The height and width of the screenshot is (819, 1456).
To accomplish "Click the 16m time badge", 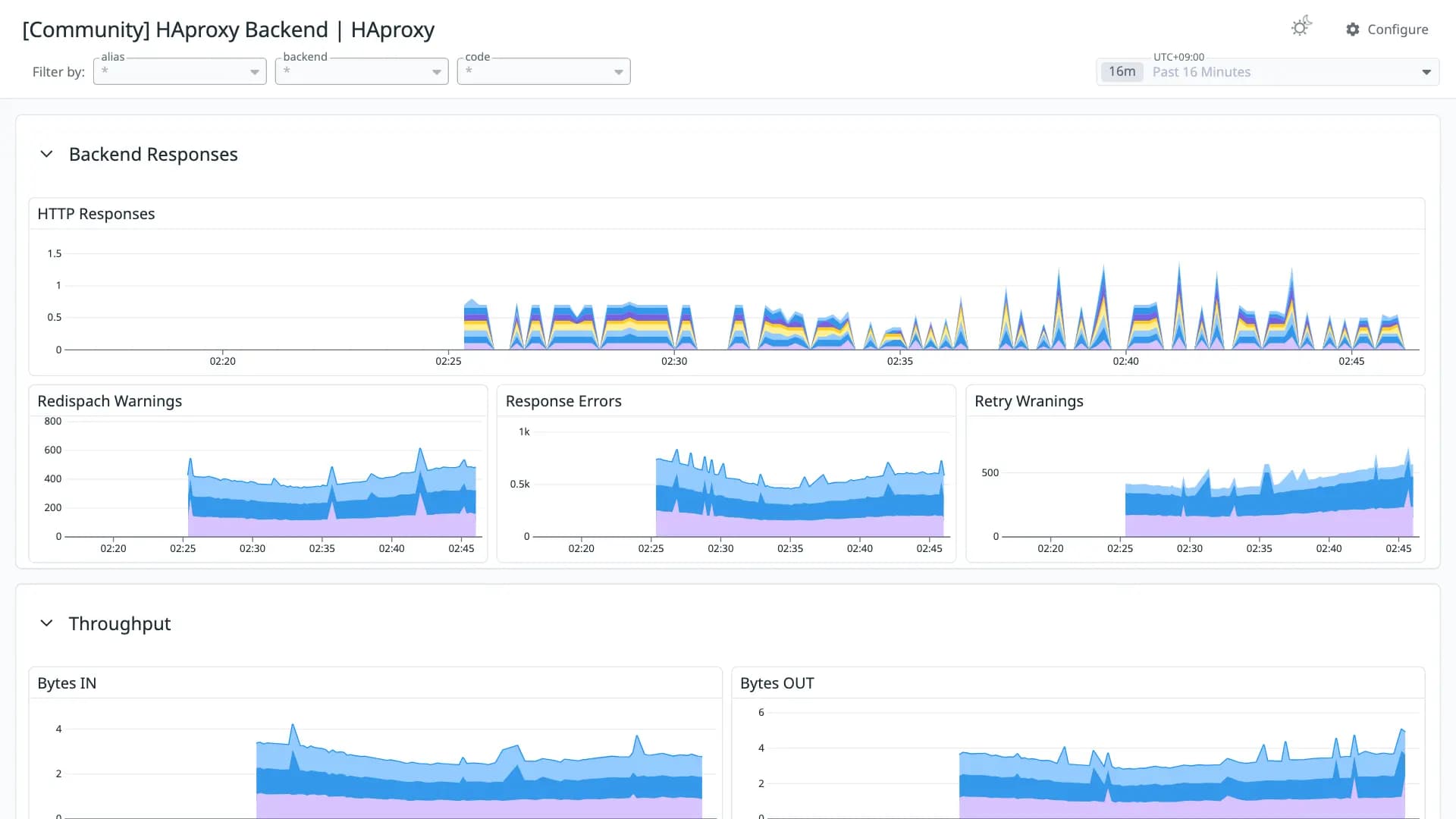I will (x=1122, y=72).
